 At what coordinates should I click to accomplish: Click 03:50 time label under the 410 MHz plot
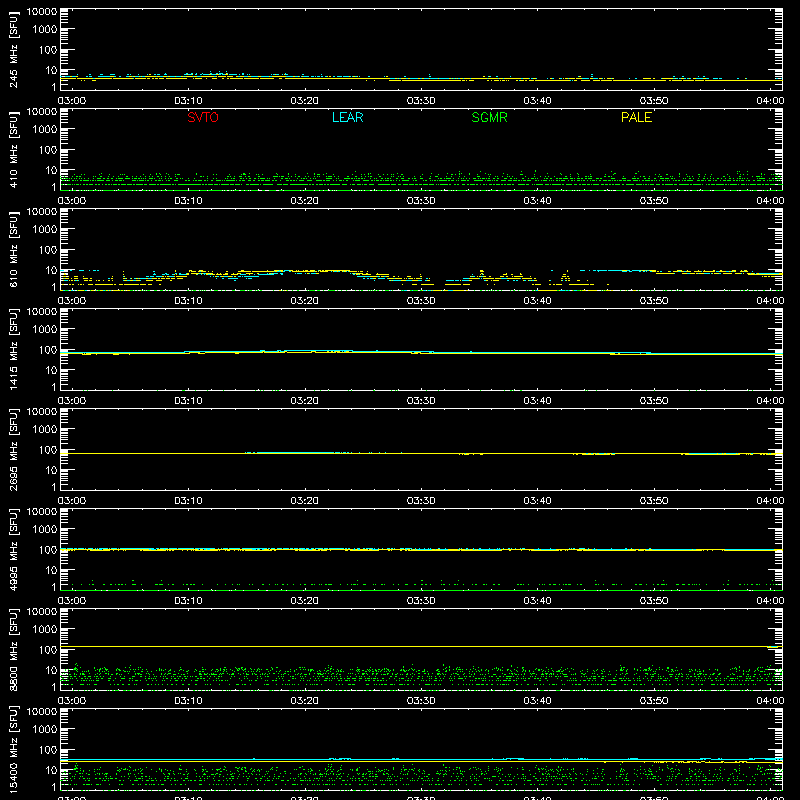coord(654,201)
